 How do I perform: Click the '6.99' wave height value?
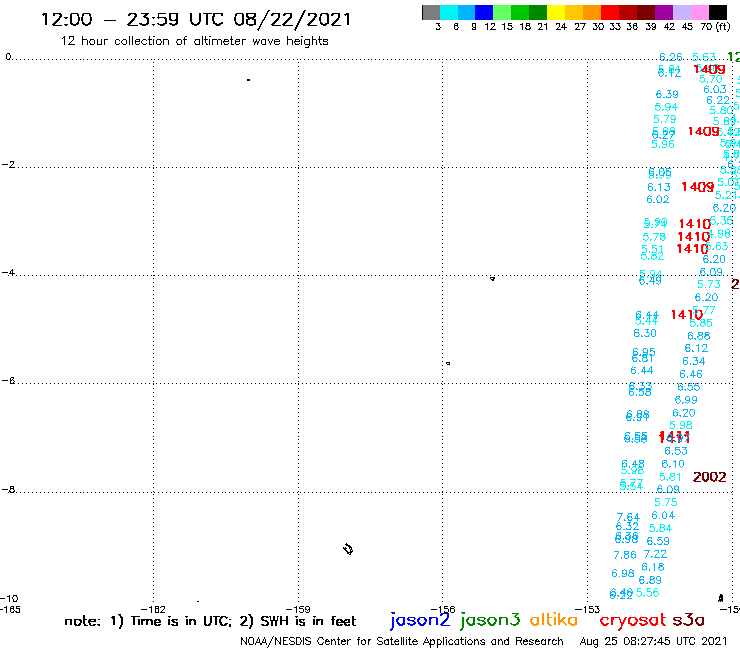(x=686, y=400)
